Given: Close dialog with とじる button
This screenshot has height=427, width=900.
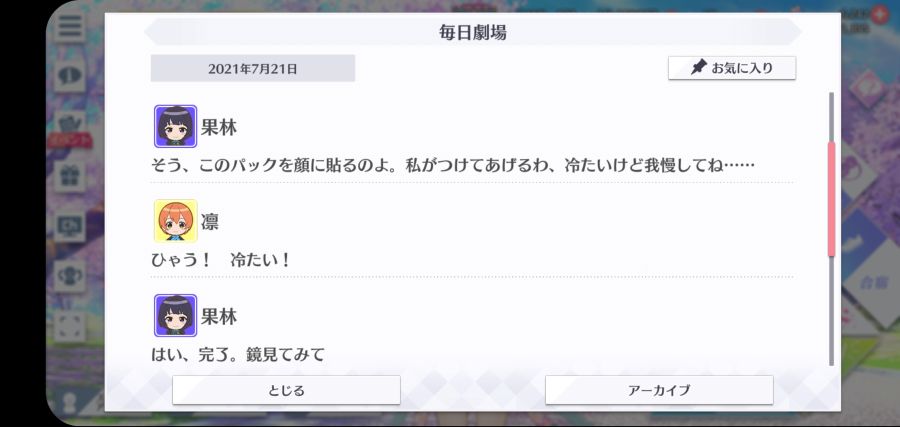Looking at the screenshot, I should pyautogui.click(x=286, y=390).
